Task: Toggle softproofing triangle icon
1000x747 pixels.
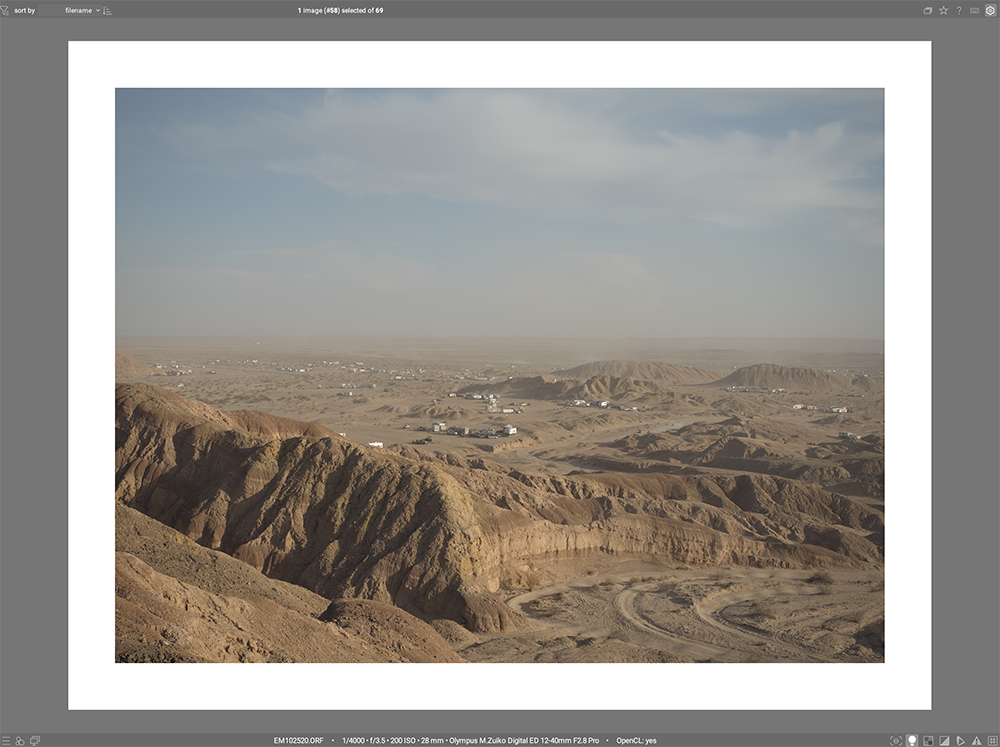Action: (960, 741)
